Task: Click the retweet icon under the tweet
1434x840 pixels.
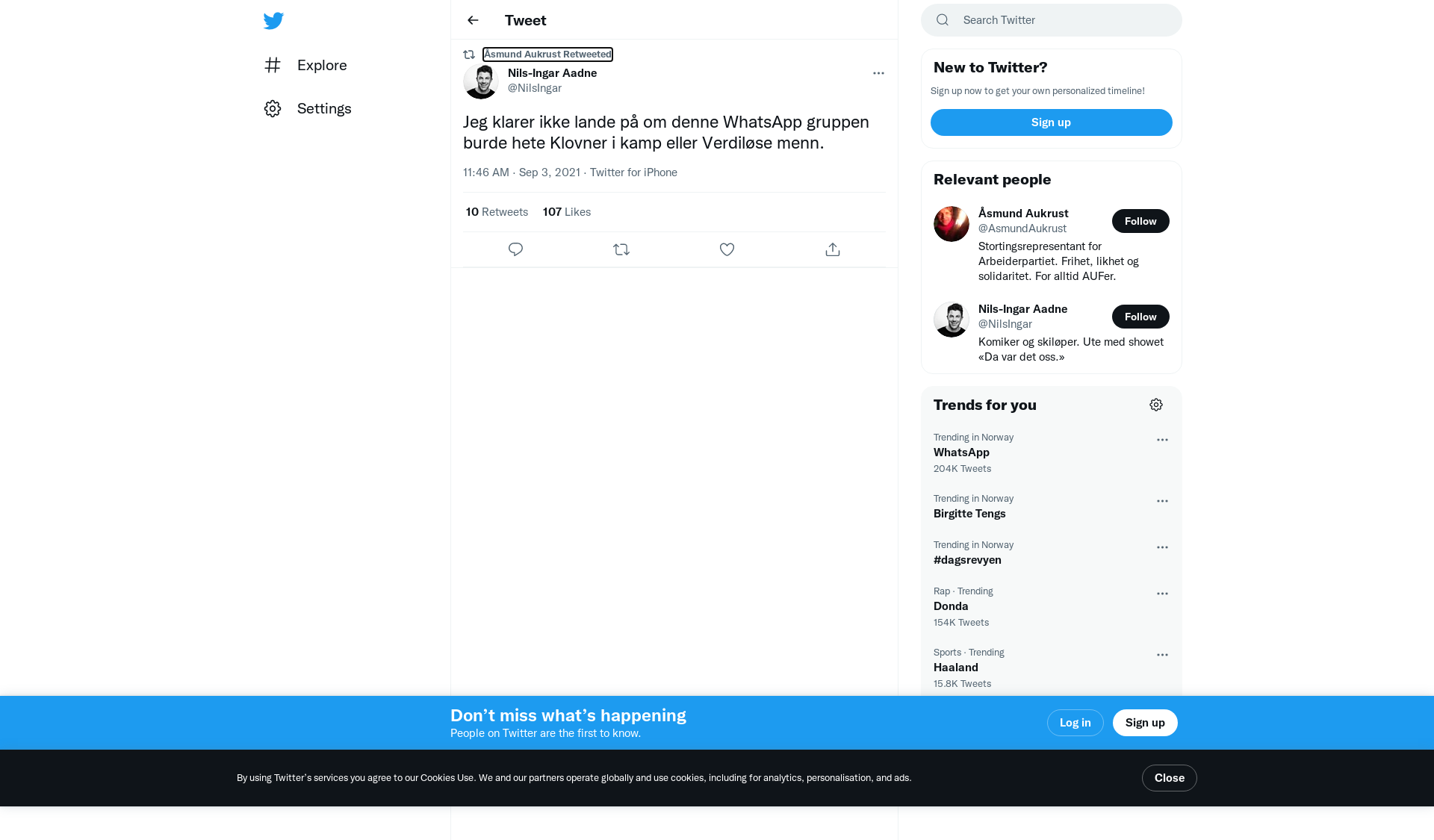Action: (x=621, y=249)
